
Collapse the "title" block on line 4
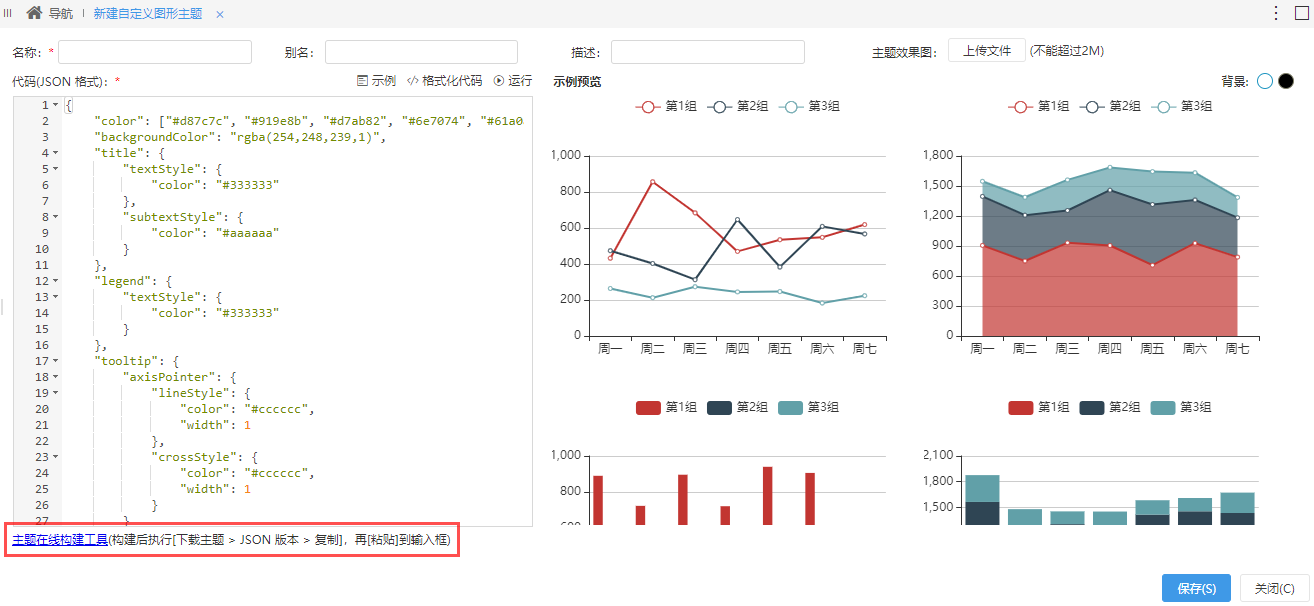(55, 153)
